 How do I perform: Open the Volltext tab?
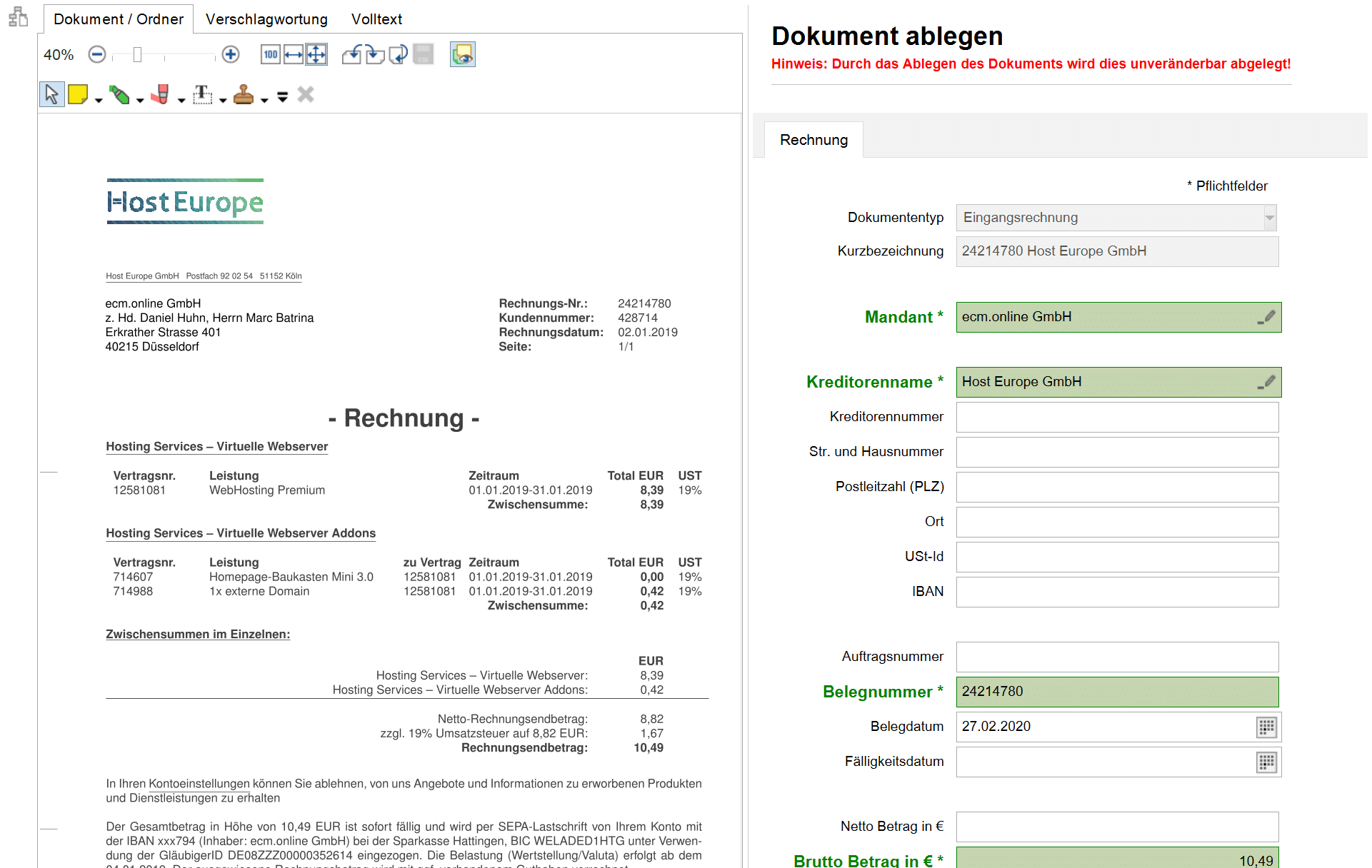click(x=376, y=19)
